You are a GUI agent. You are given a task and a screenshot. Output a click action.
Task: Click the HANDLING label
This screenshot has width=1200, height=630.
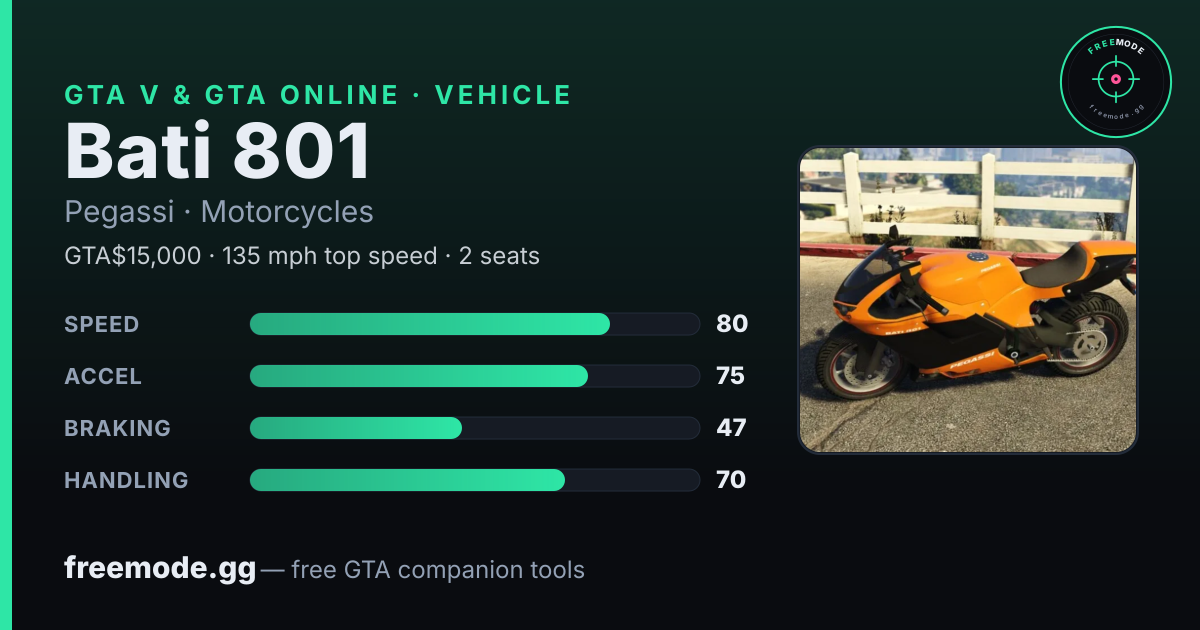(x=126, y=480)
